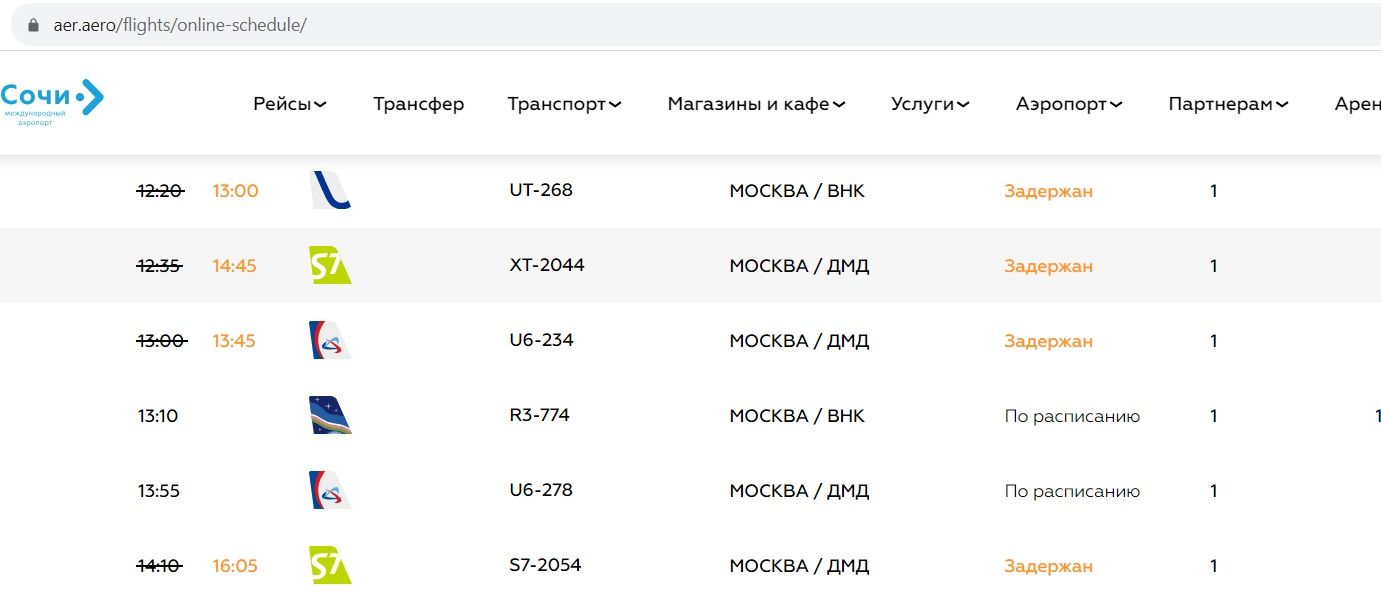The width and height of the screenshot is (1381, 604).
Task: Click the UTair logo for flight UT-268
Action: click(331, 190)
